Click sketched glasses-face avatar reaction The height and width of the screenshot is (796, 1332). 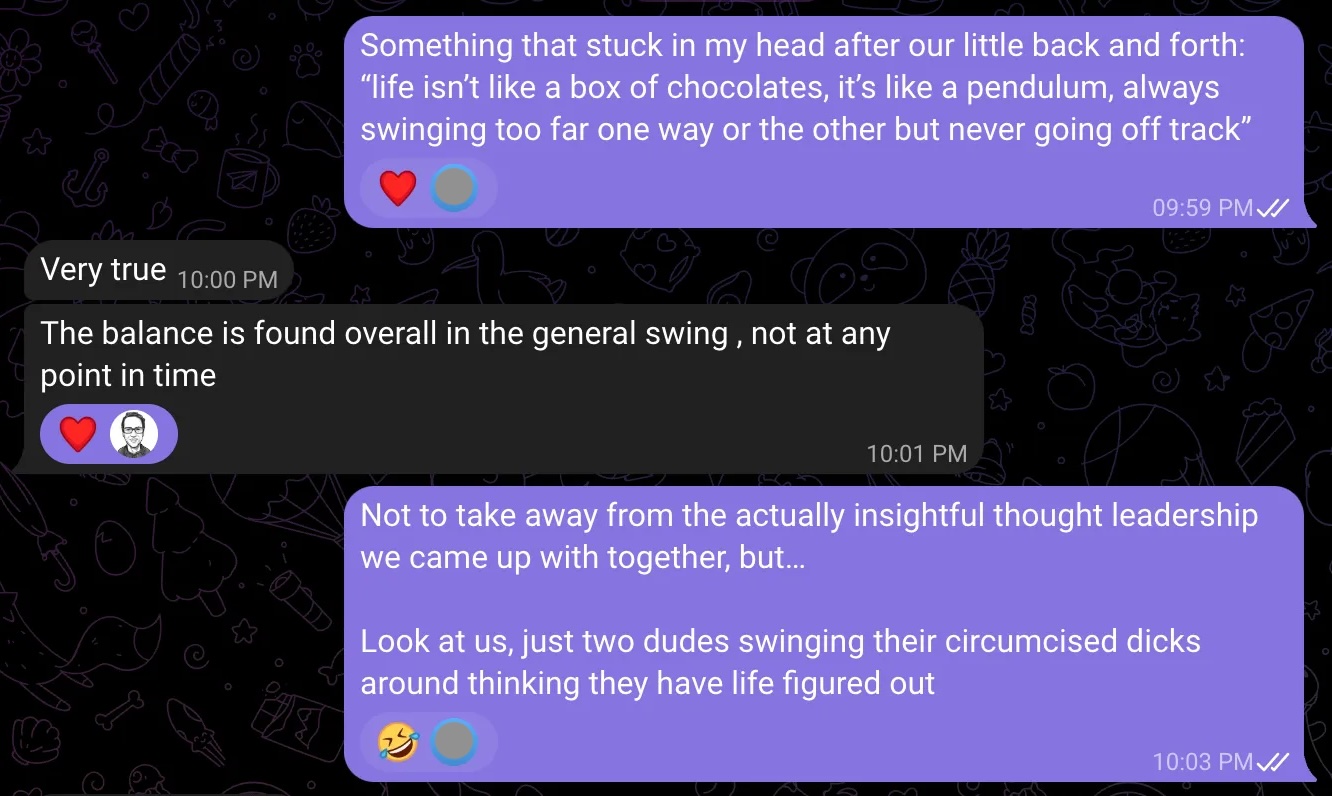(134, 434)
